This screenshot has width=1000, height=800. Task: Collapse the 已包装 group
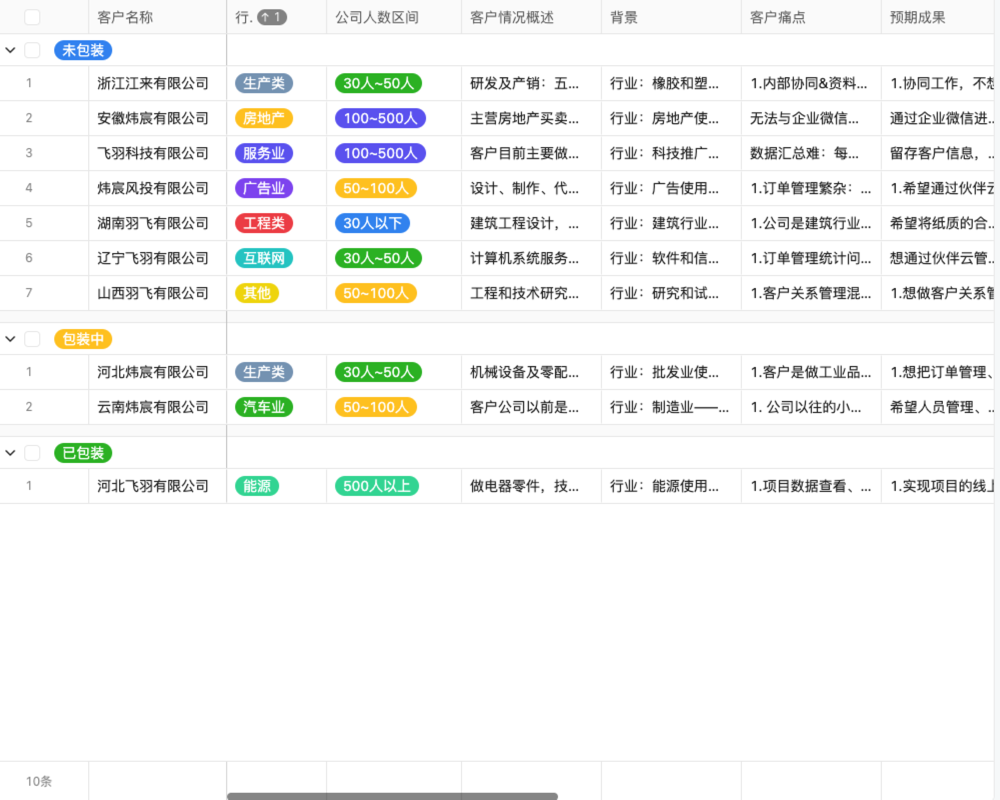coord(10,452)
